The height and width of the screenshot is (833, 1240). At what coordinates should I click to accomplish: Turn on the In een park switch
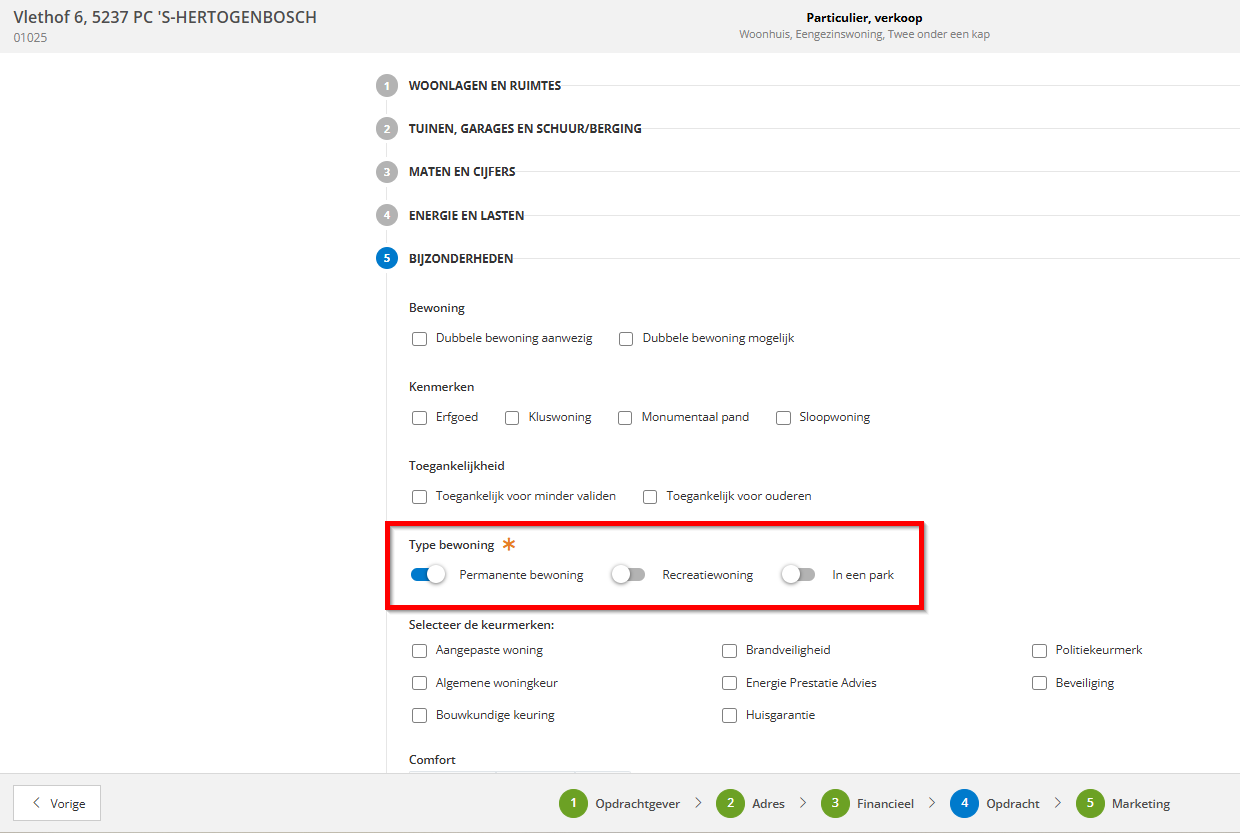click(x=798, y=575)
